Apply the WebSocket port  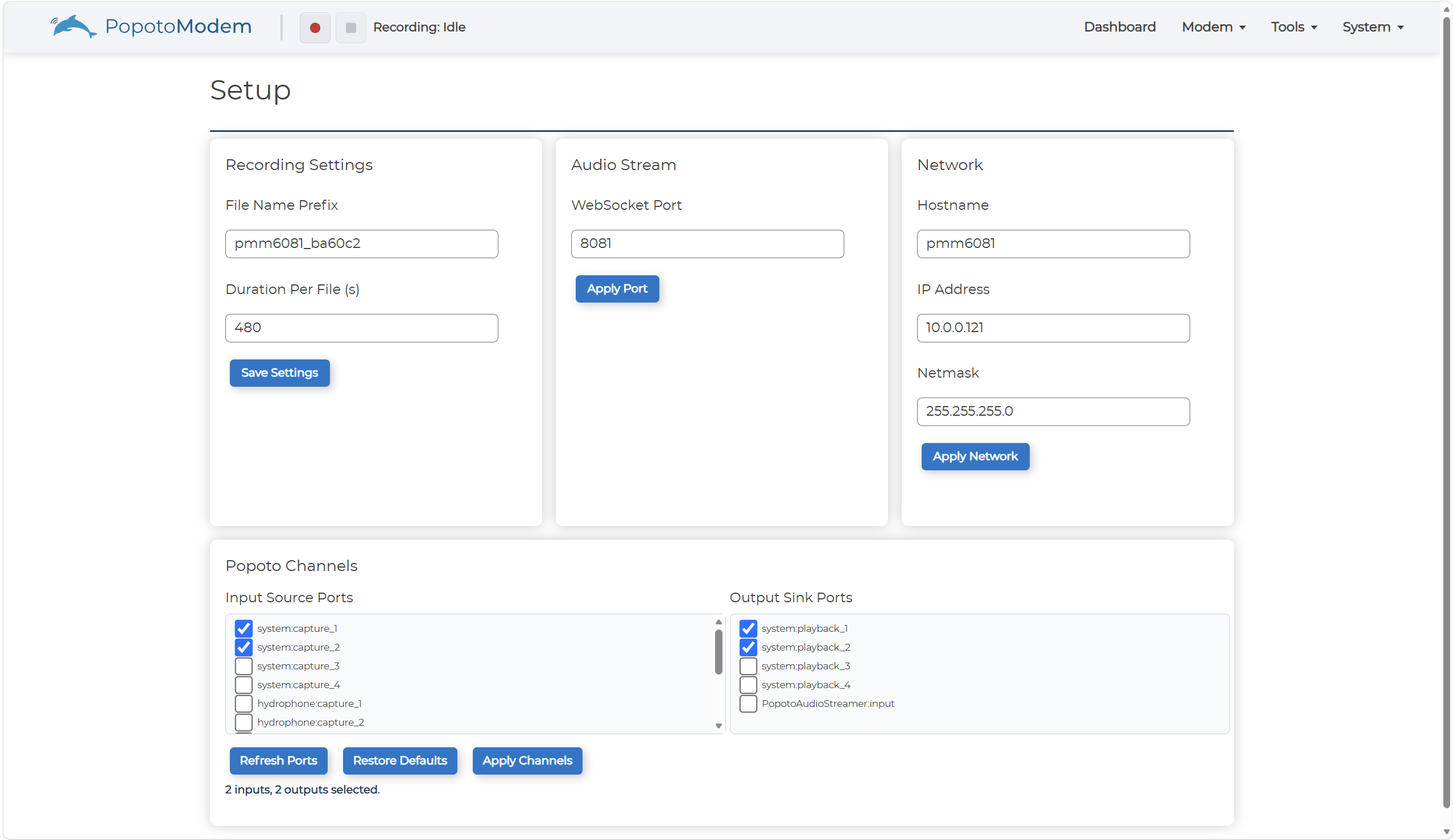point(617,288)
